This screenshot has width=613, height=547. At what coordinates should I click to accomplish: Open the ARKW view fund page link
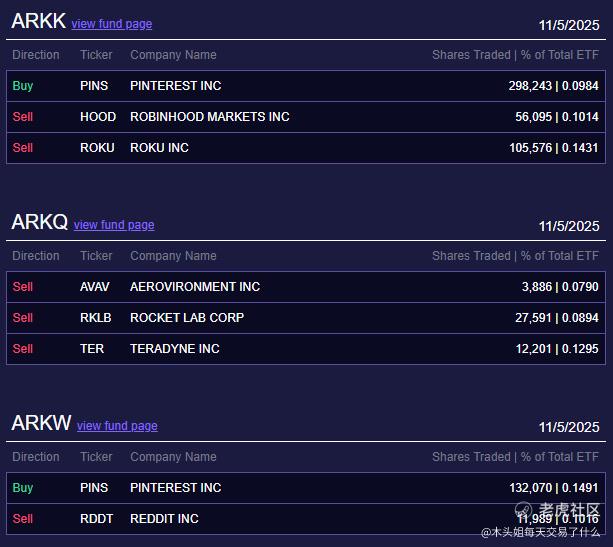point(117,426)
